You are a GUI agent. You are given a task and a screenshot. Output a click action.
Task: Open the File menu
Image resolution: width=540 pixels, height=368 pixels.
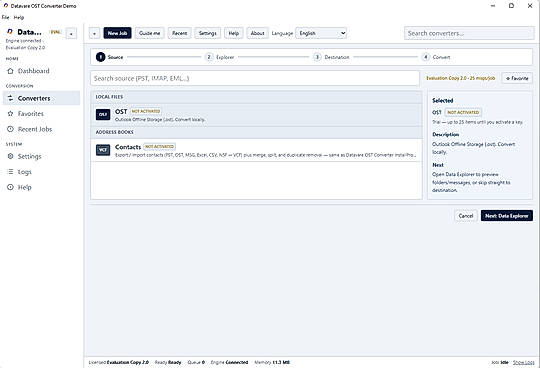click(x=6, y=17)
